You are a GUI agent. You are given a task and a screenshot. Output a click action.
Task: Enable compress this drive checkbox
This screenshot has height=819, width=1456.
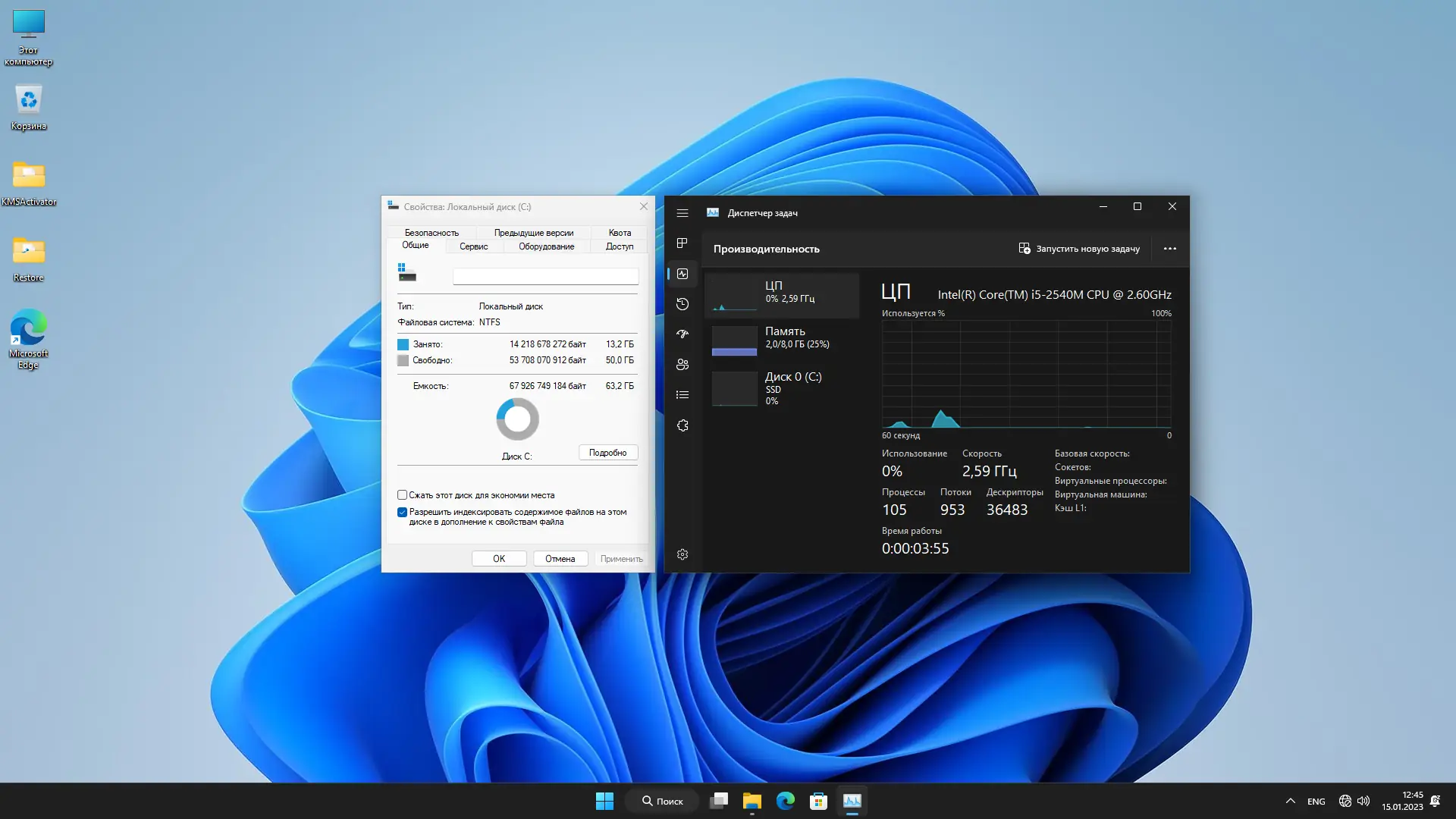pyautogui.click(x=403, y=495)
